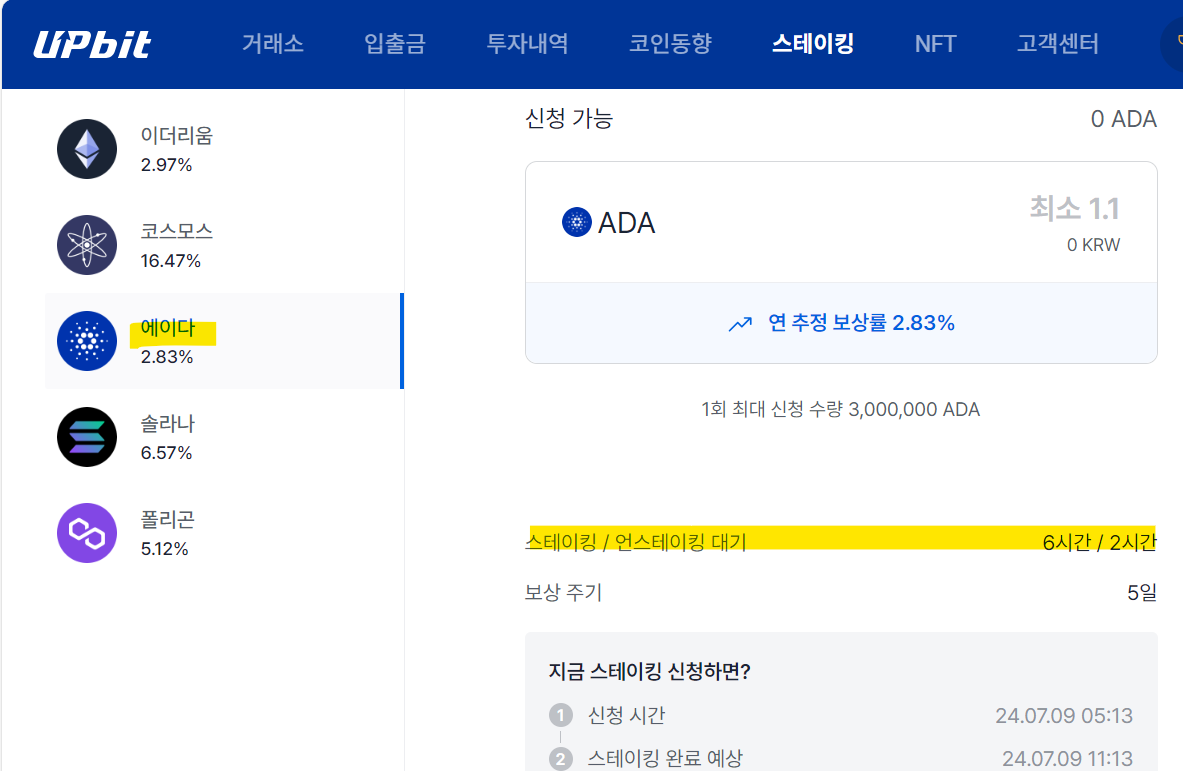Screen dimensions: 1183x771
Task: Select 폴리곤 staking entry
Action: pos(224,533)
